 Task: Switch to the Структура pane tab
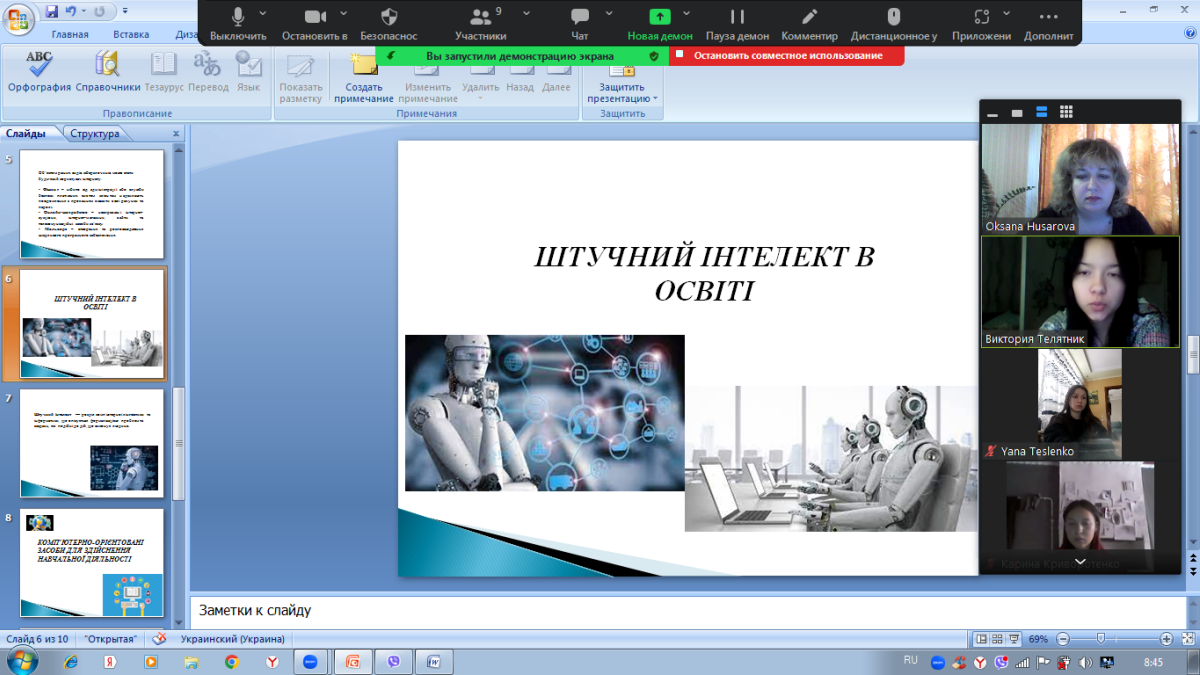[x=95, y=134]
